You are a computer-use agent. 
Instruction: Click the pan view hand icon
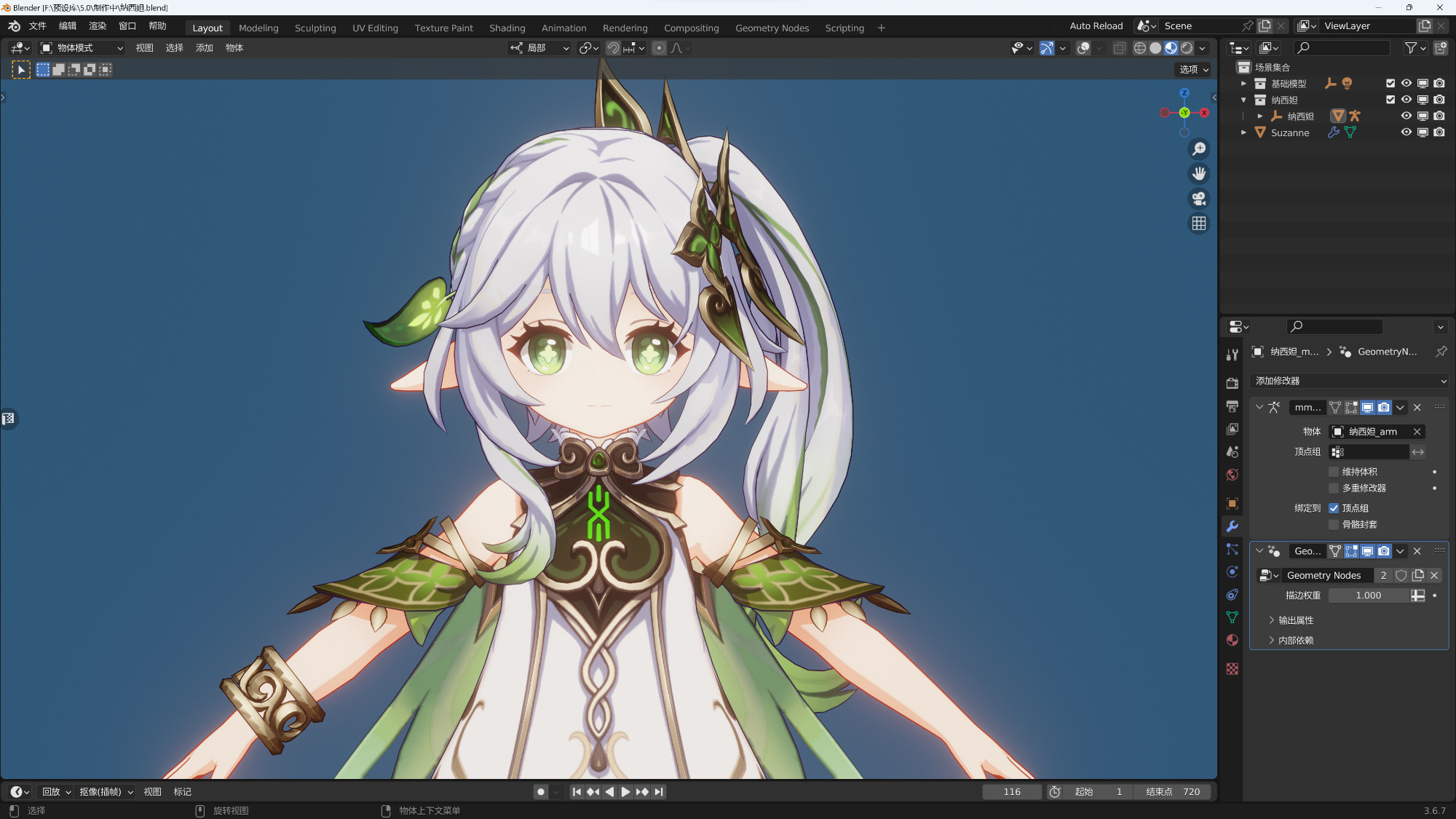(1198, 173)
